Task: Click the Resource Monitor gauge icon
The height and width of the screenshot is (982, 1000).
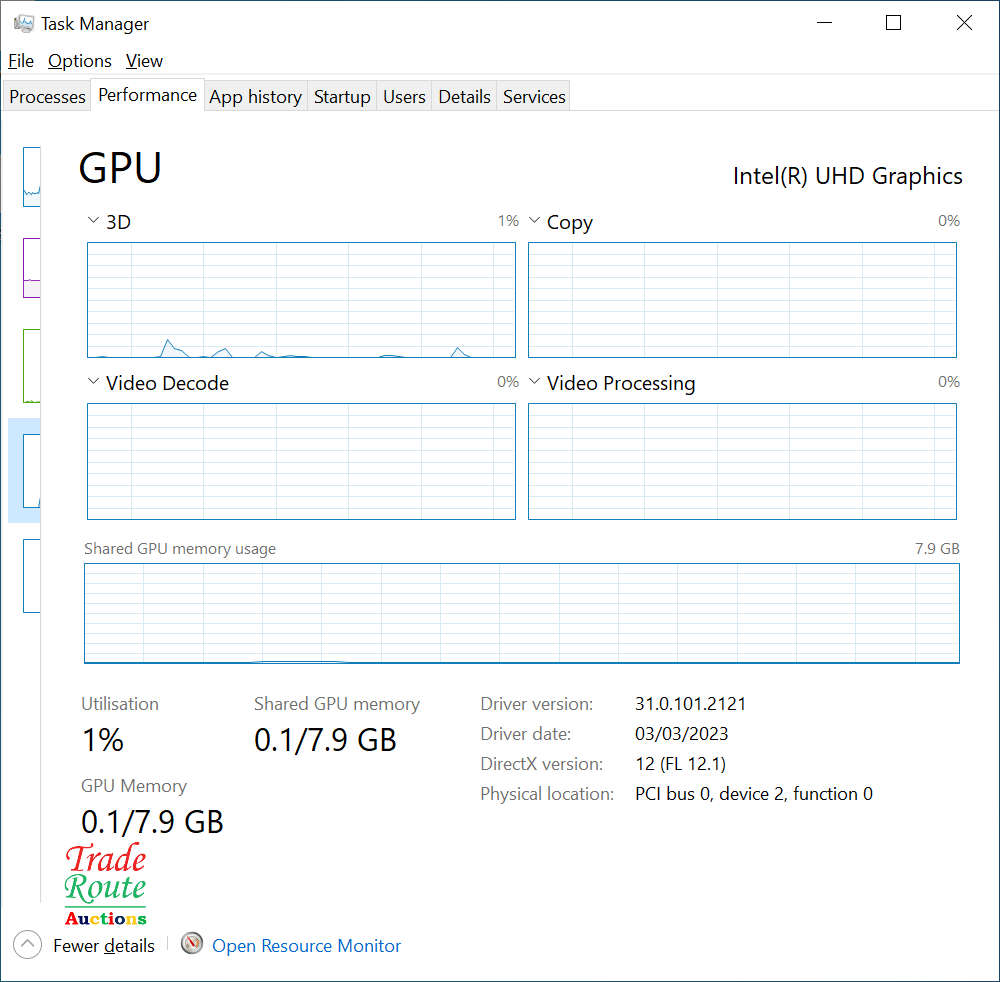Action: tap(192, 944)
